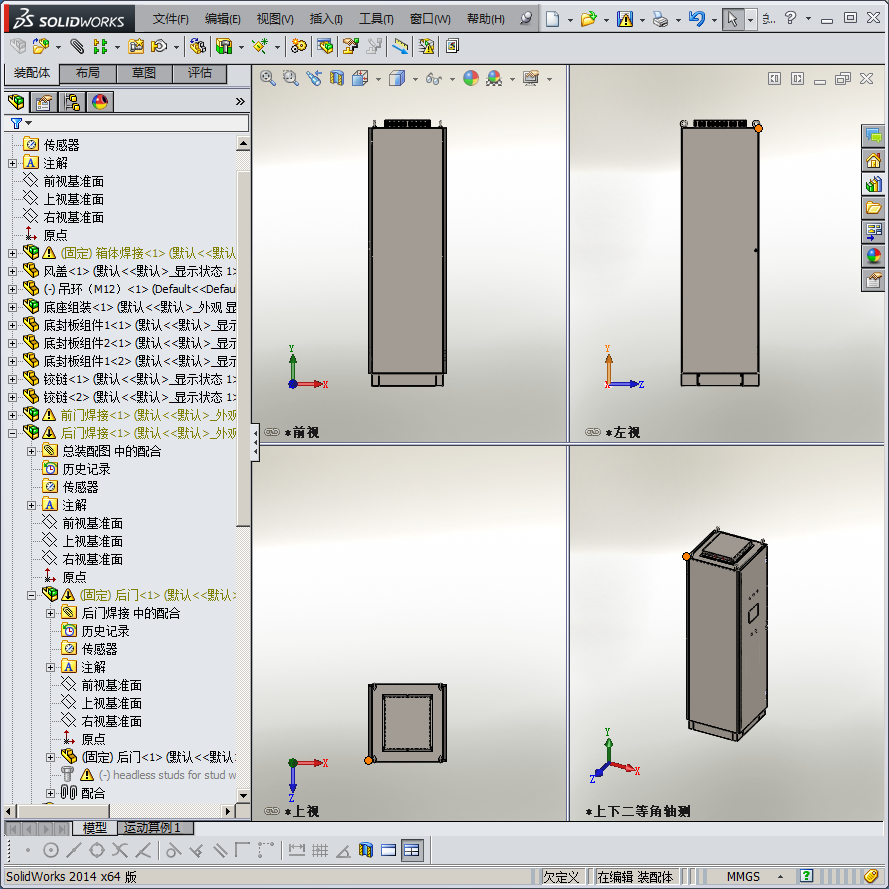This screenshot has height=889, width=889.
Task: Open the 视图(V) menu
Action: [x=275, y=19]
